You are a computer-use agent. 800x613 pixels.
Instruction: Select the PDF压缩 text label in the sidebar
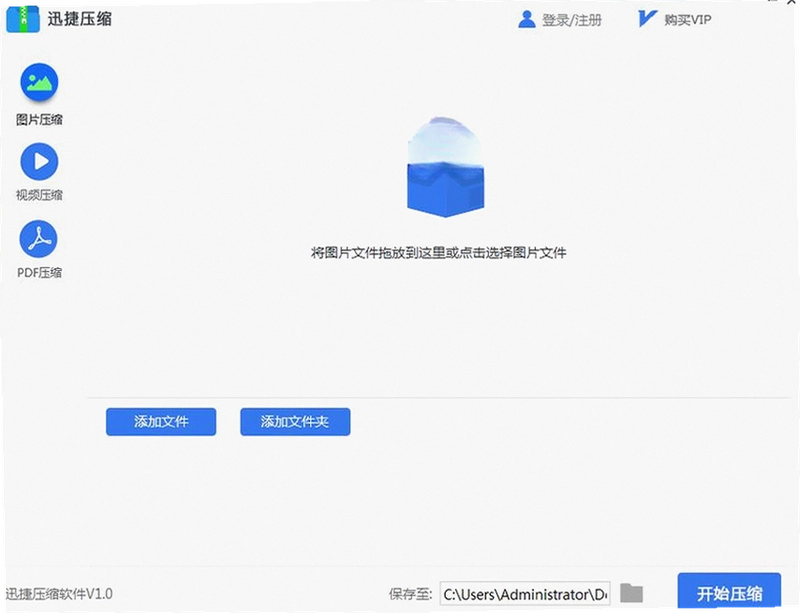pos(39,273)
